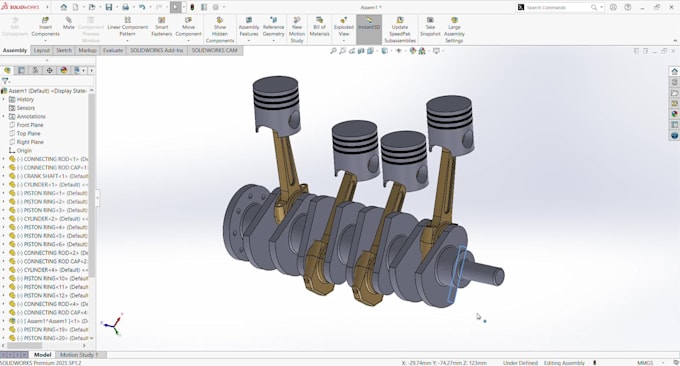Screen dimensions: 680x366
Task: Switch to the Layout tab
Action: (42, 50)
